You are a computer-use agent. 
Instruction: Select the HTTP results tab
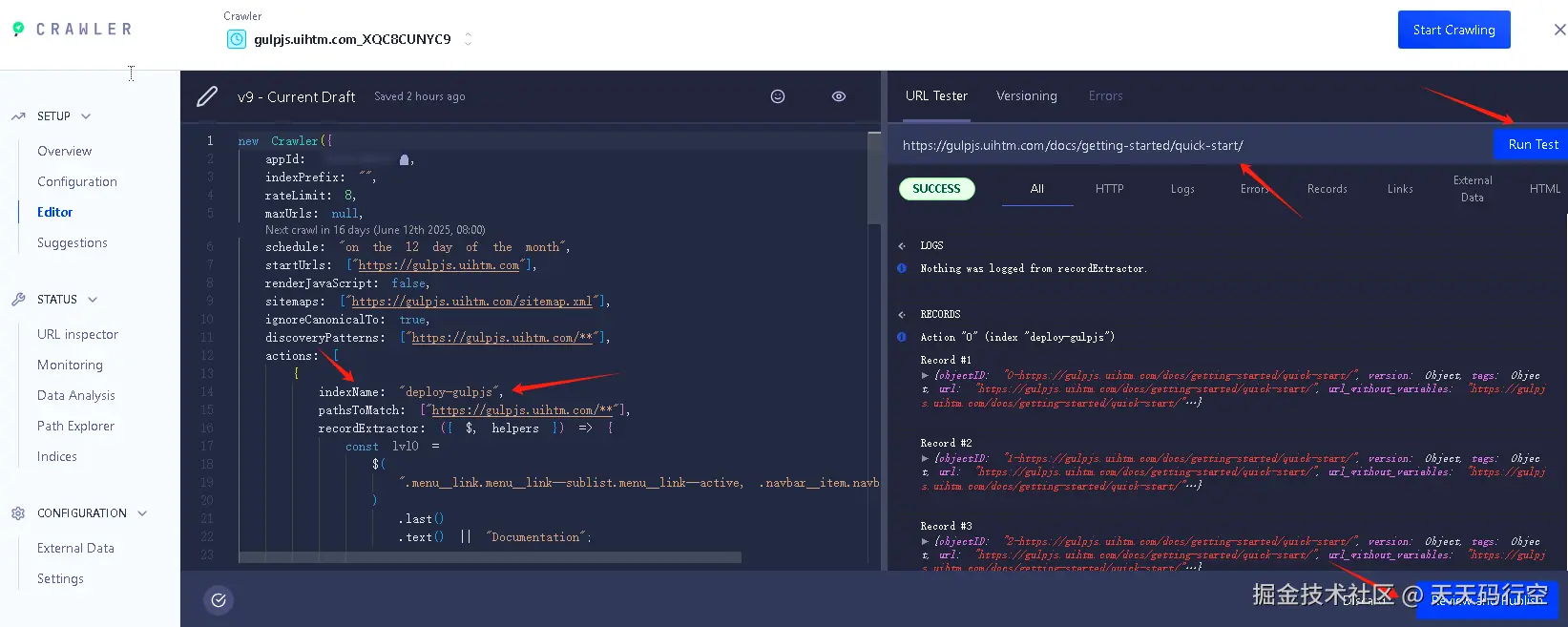tap(1109, 189)
